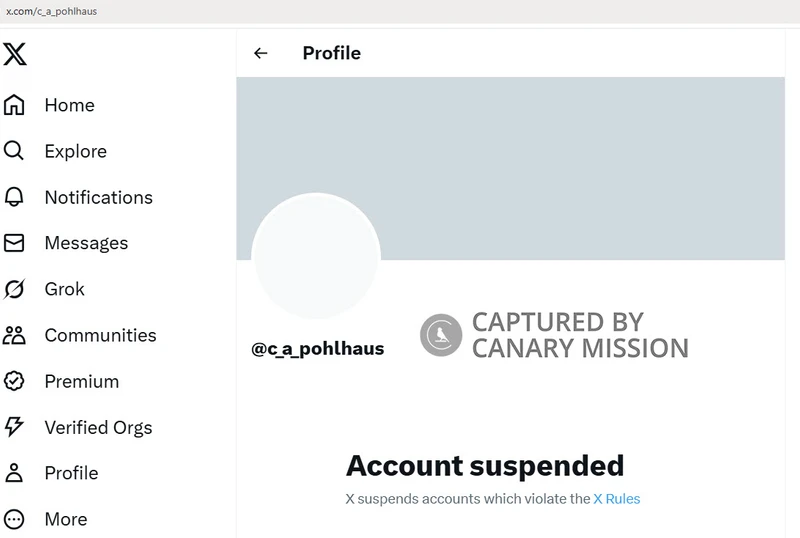Screen dimensions: 800x538
Task: Select the Home menu label
Action: point(69,105)
